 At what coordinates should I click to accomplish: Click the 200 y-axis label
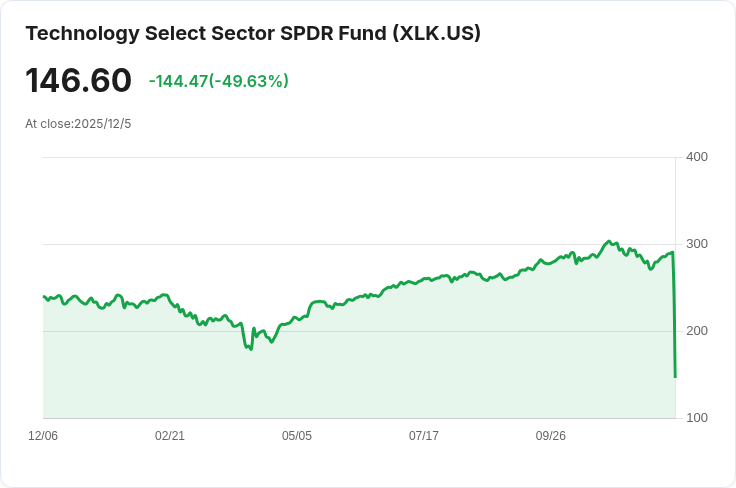pyautogui.click(x=697, y=331)
